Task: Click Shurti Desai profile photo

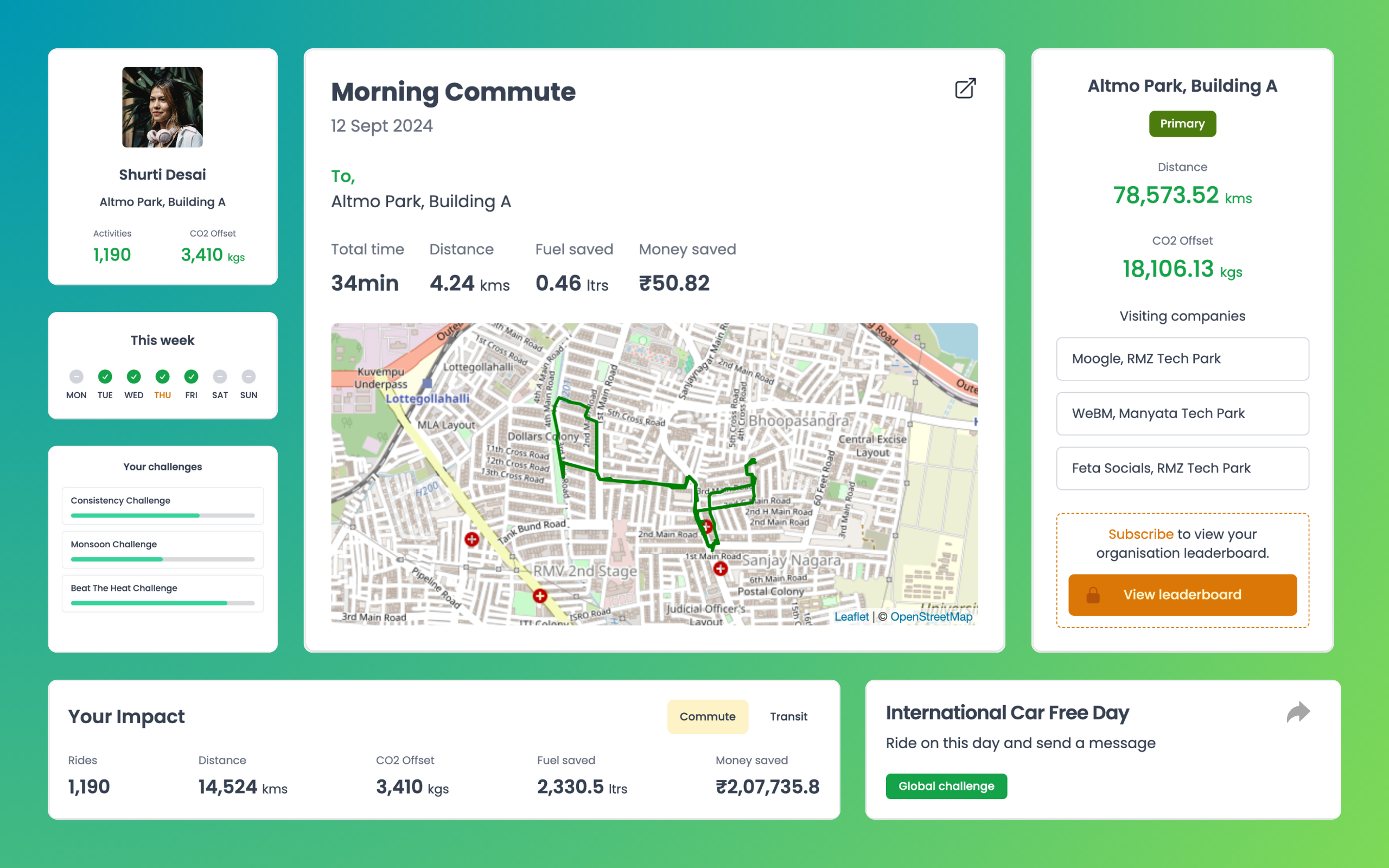Action: pyautogui.click(x=162, y=107)
